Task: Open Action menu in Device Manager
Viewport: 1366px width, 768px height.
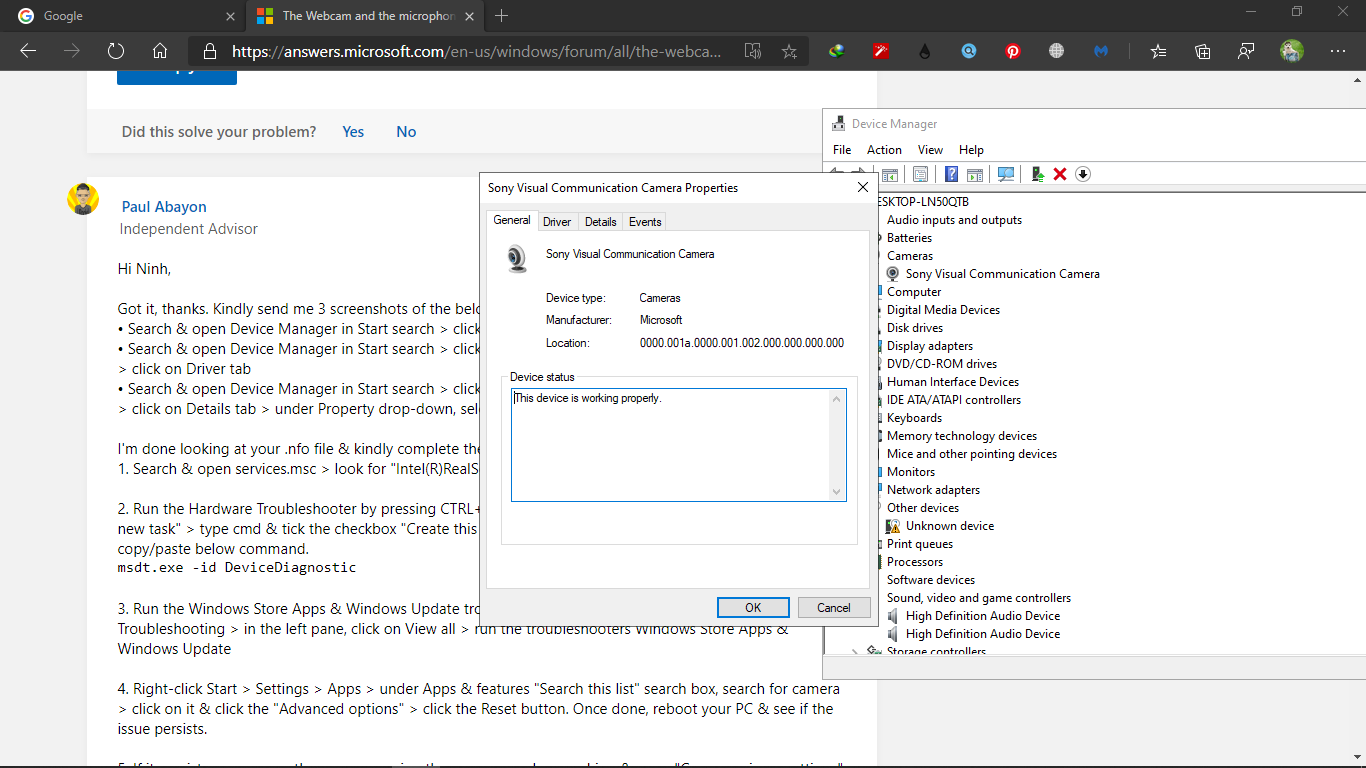Action: tap(884, 150)
